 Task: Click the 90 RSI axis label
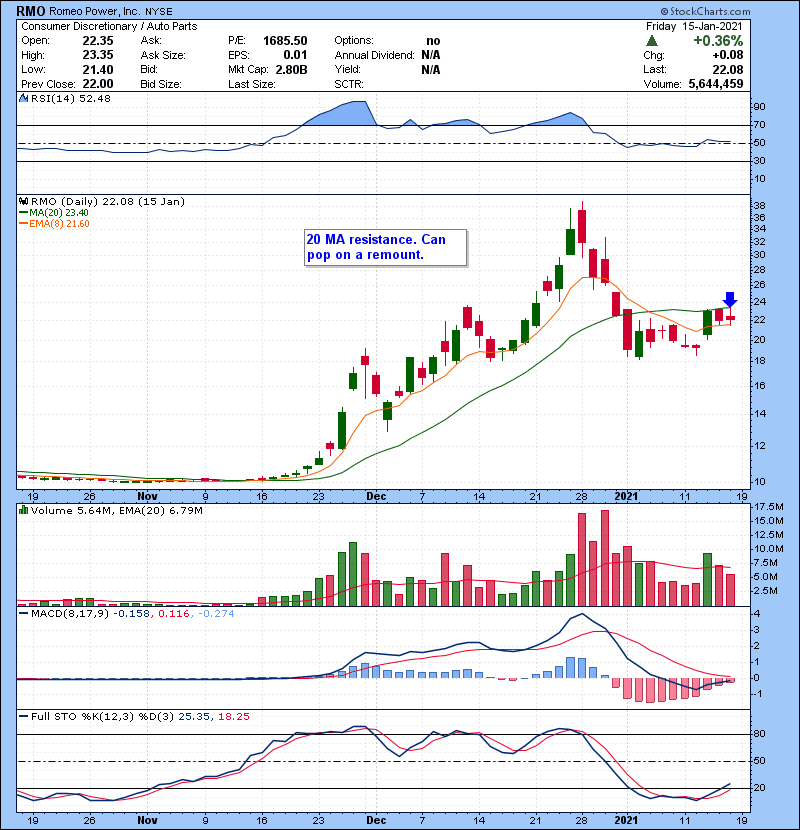tap(759, 107)
